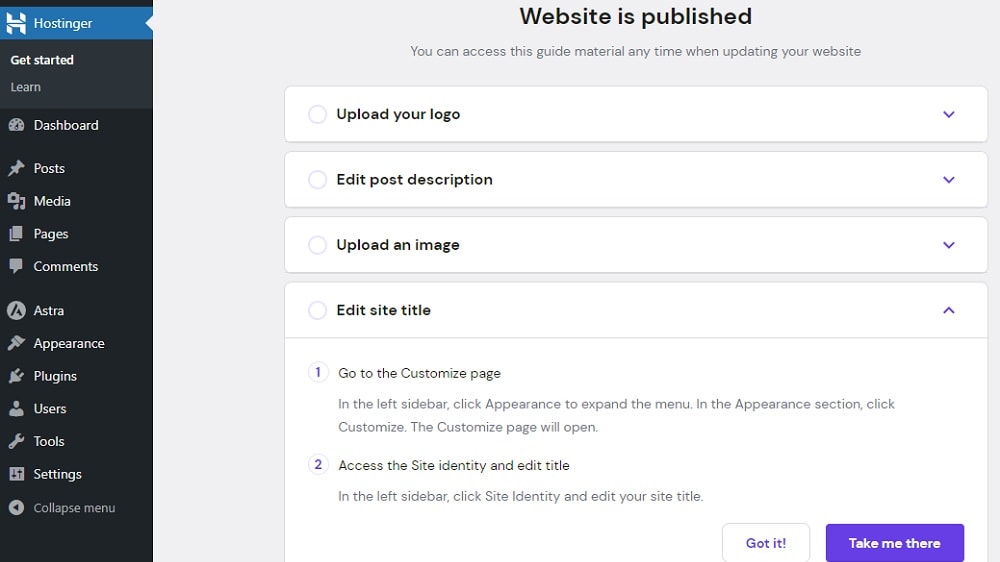Click the Edit post description title

point(415,180)
